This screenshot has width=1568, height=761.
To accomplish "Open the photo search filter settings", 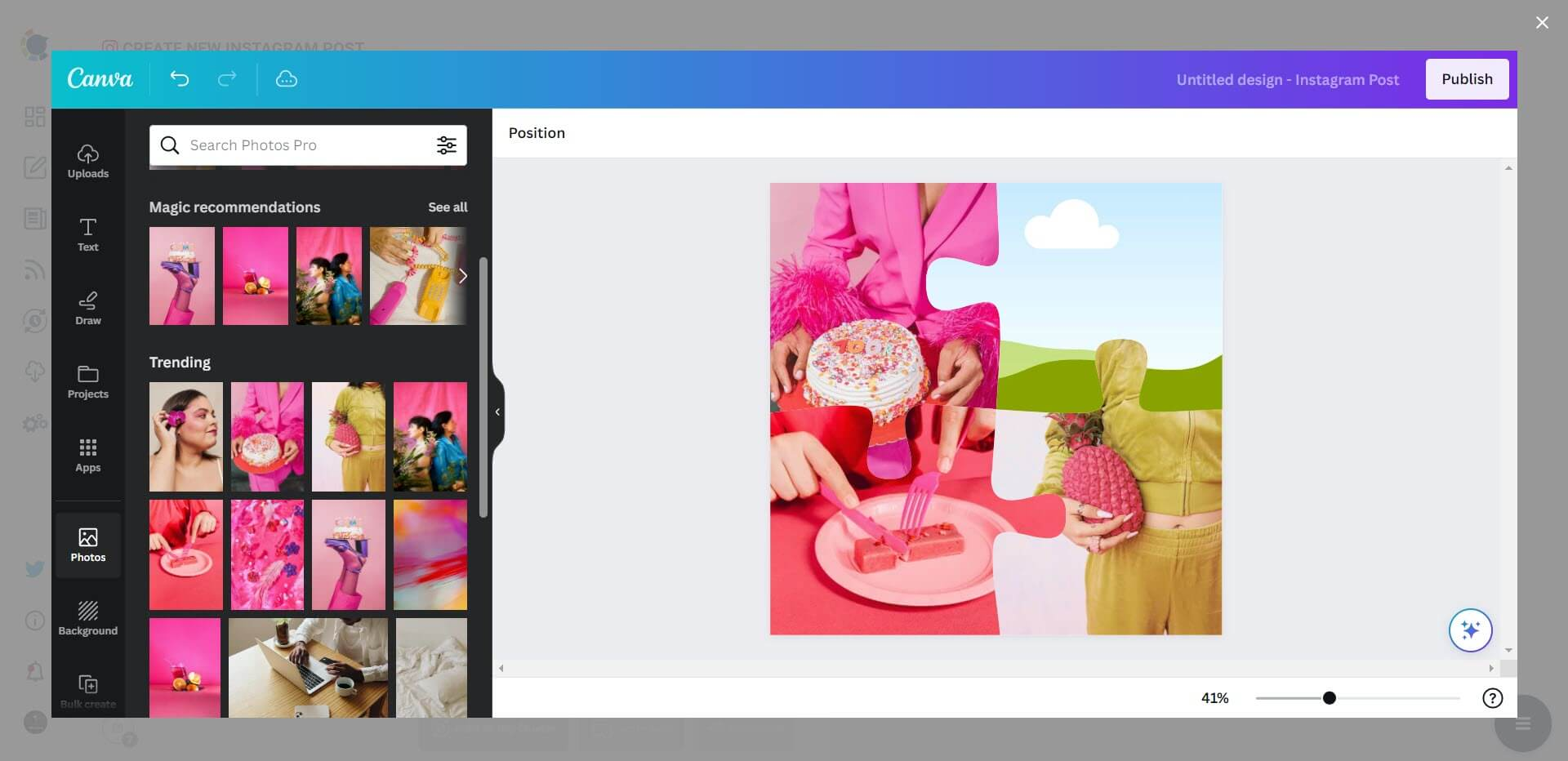I will [447, 145].
